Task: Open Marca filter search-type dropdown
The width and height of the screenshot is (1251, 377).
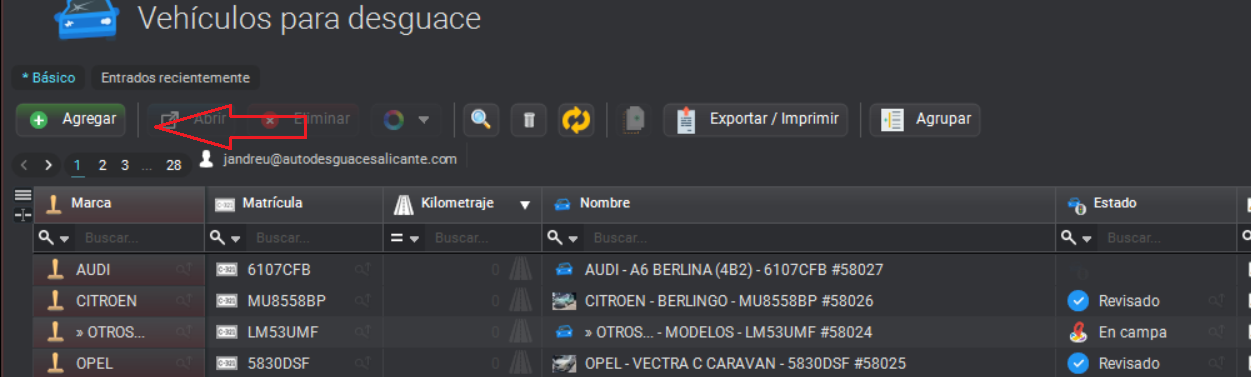Action: click(x=53, y=238)
